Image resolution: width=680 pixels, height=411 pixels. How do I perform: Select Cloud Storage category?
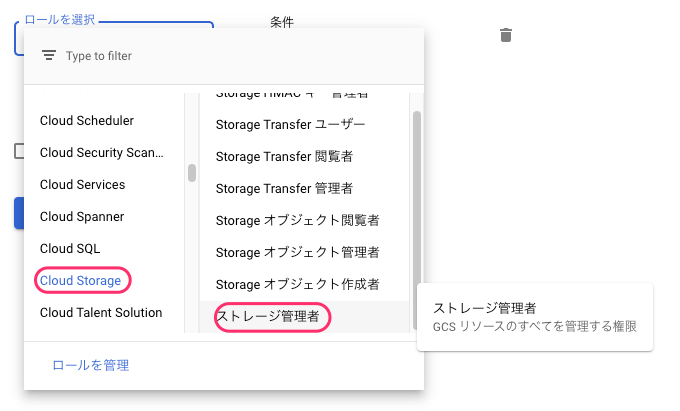point(80,281)
